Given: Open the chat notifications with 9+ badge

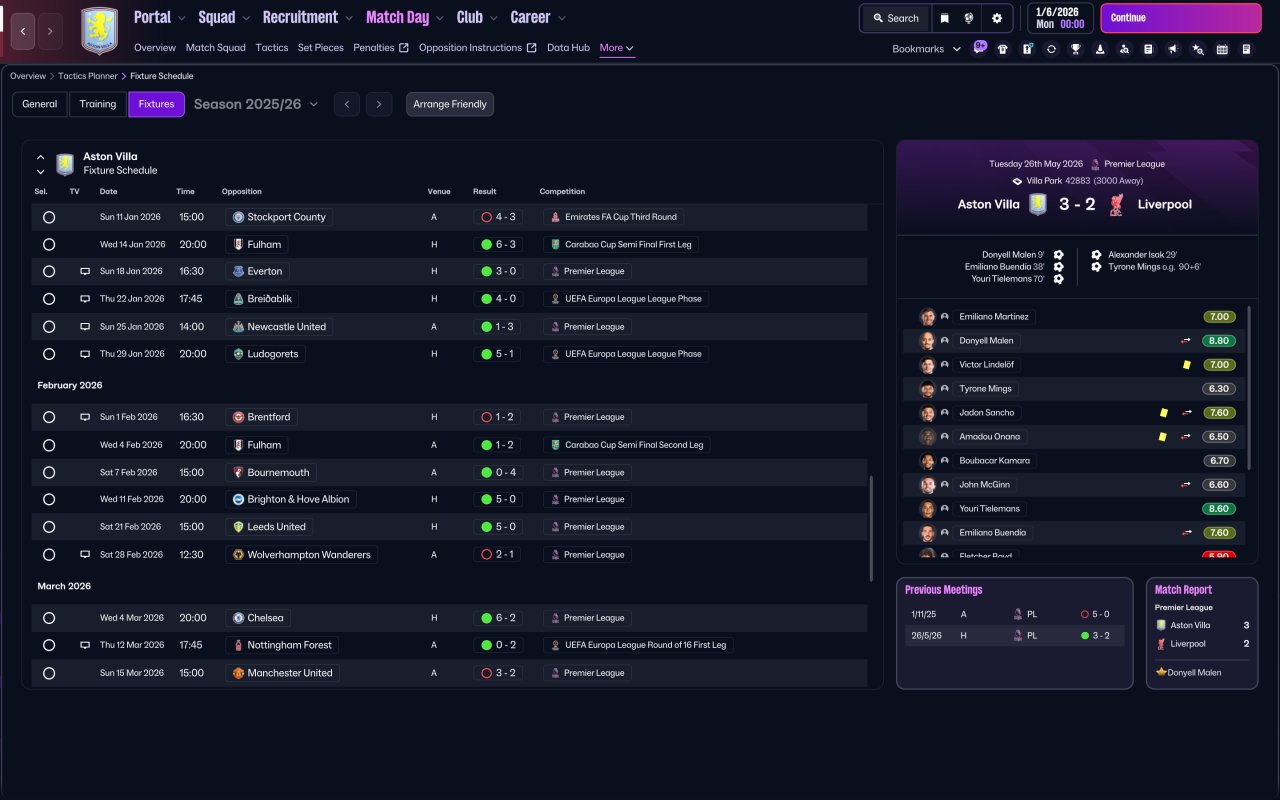Looking at the screenshot, I should pos(979,48).
